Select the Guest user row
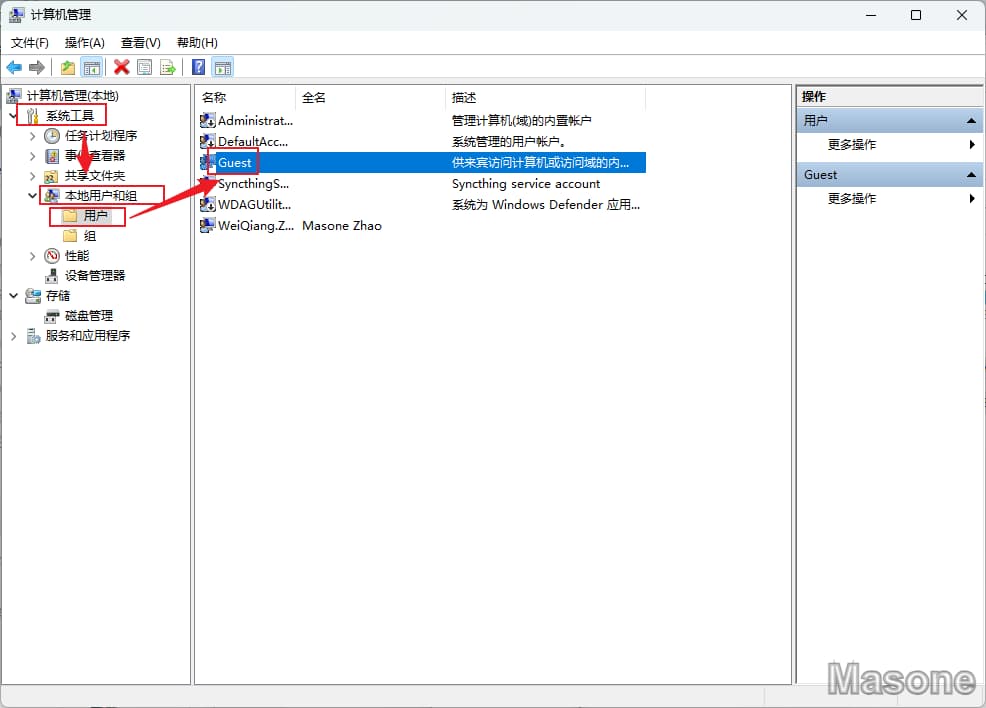Viewport: 986px width, 708px height. 422,162
